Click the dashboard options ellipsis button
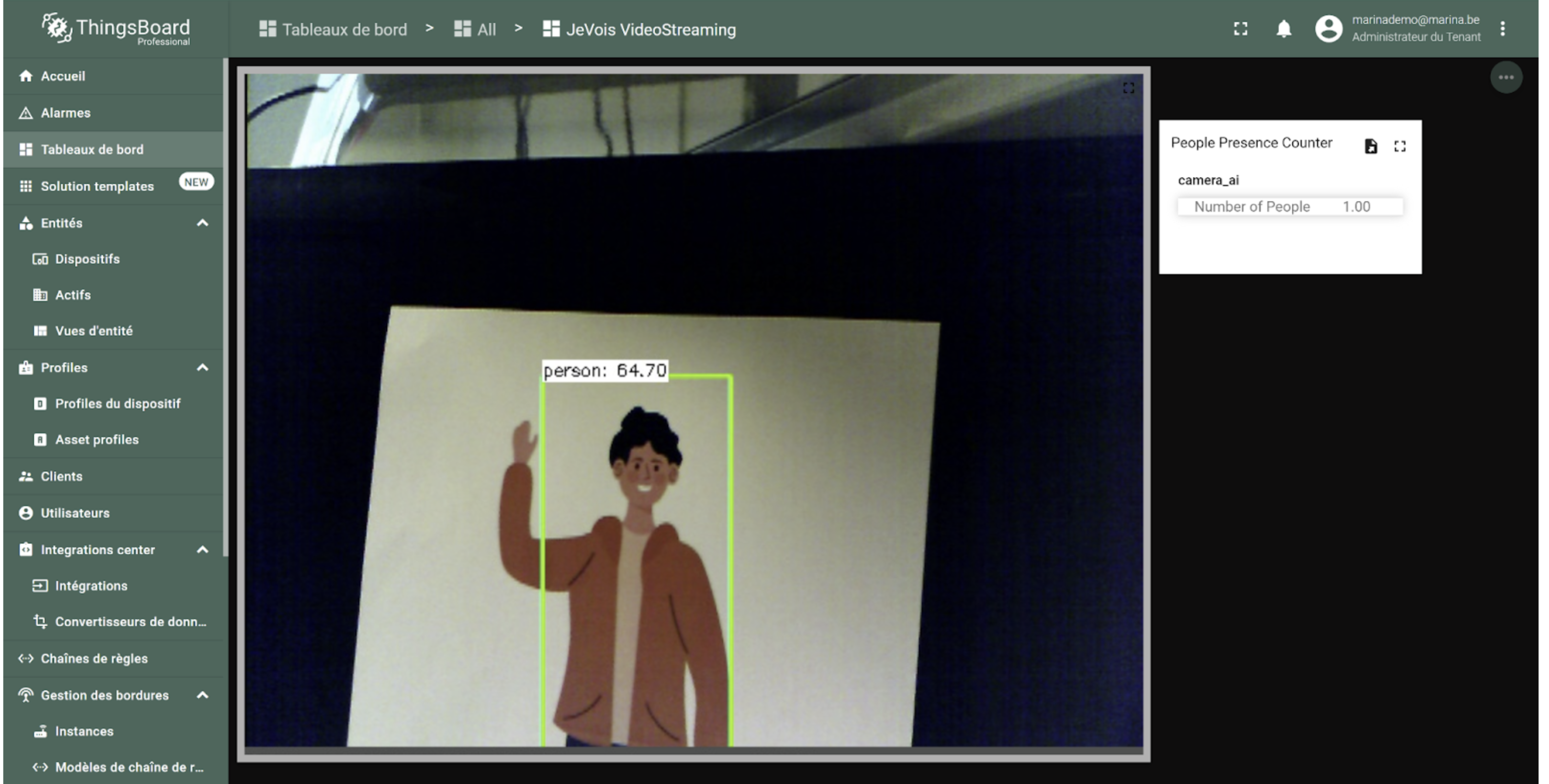Viewport: 1549px width, 784px height. [1505, 77]
